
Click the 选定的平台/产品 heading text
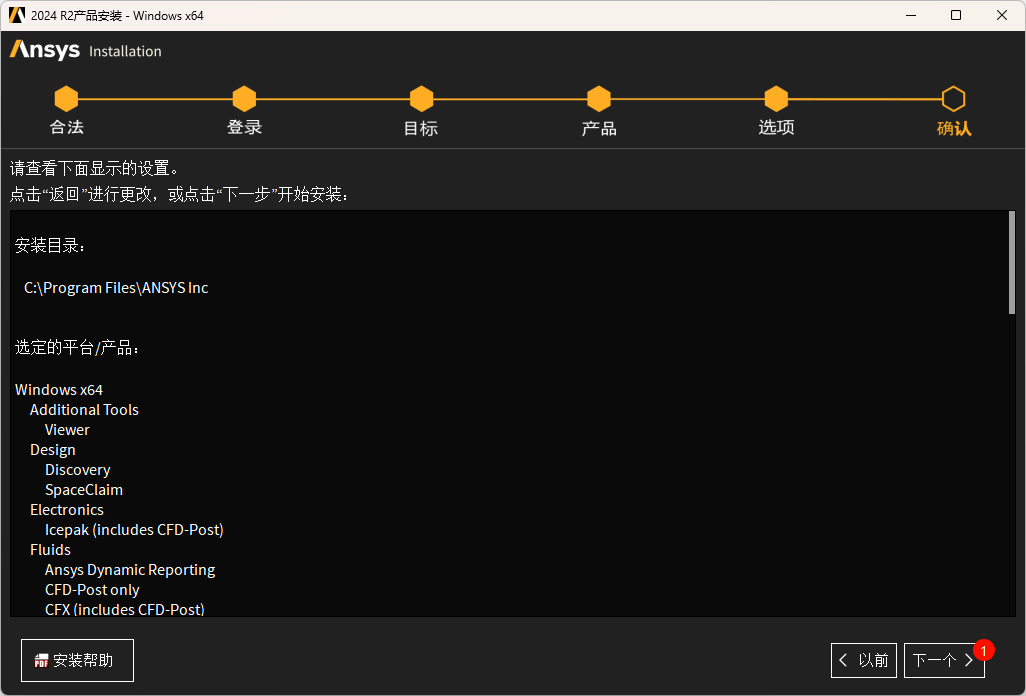click(77, 347)
